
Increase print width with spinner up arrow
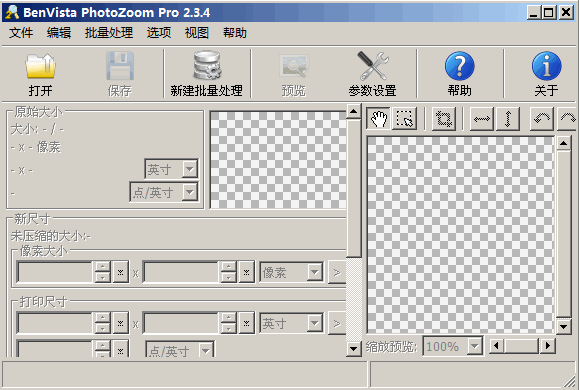(x=103, y=318)
